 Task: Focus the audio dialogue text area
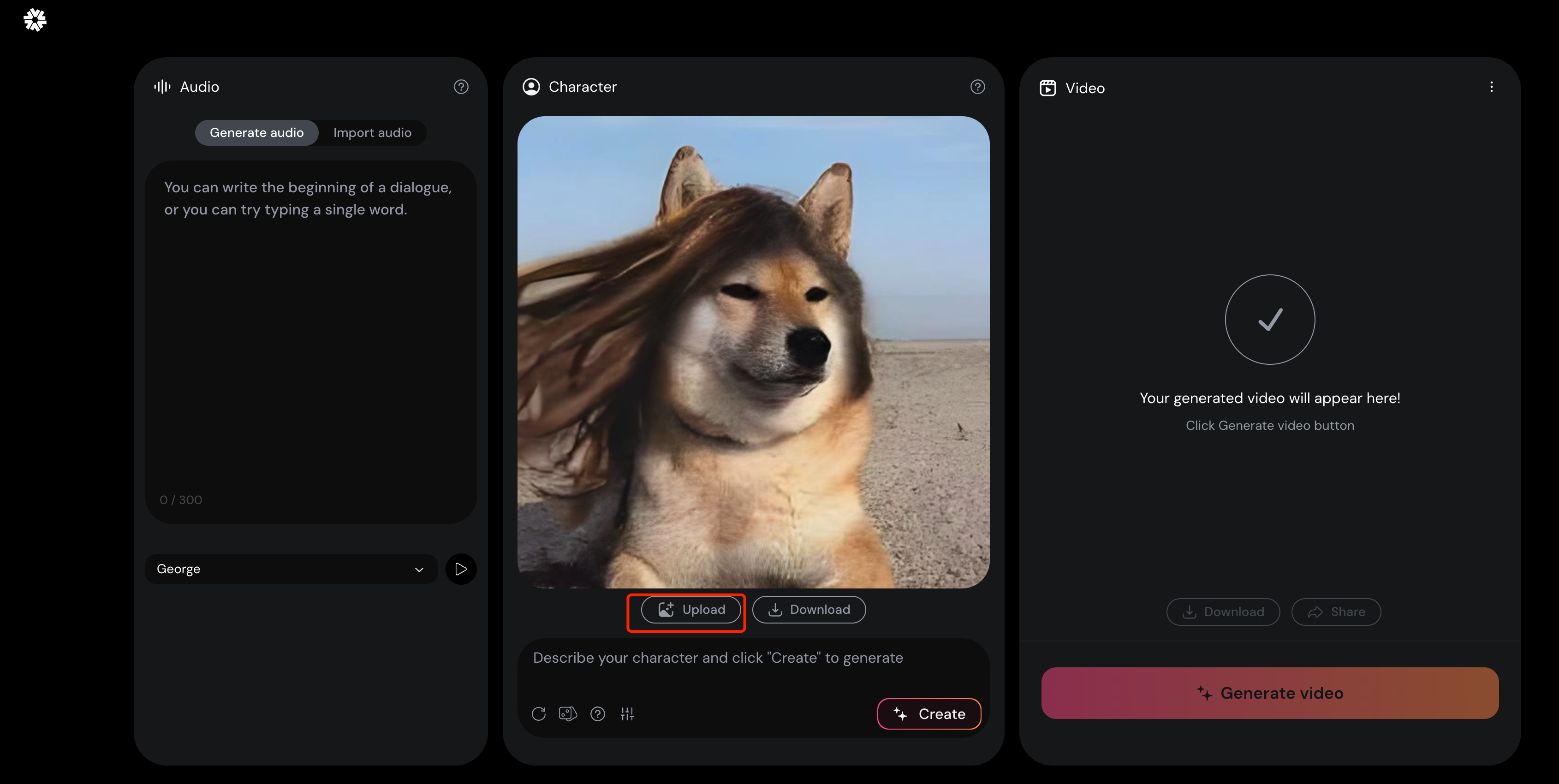310,327
